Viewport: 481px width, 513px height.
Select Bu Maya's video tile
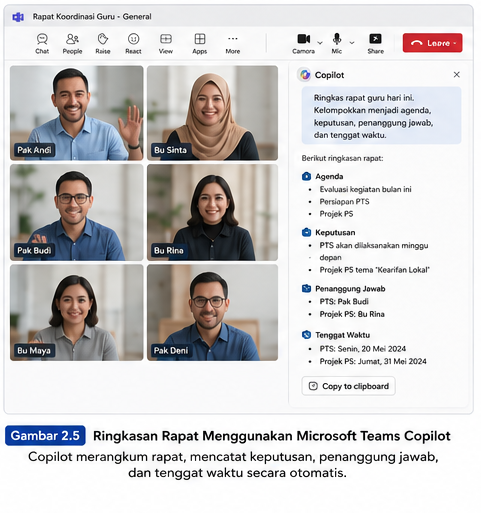pyautogui.click(x=77, y=313)
